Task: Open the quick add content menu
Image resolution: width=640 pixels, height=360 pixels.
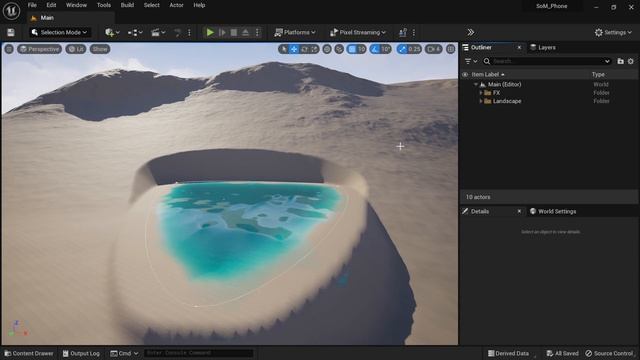Action: pyautogui.click(x=112, y=33)
